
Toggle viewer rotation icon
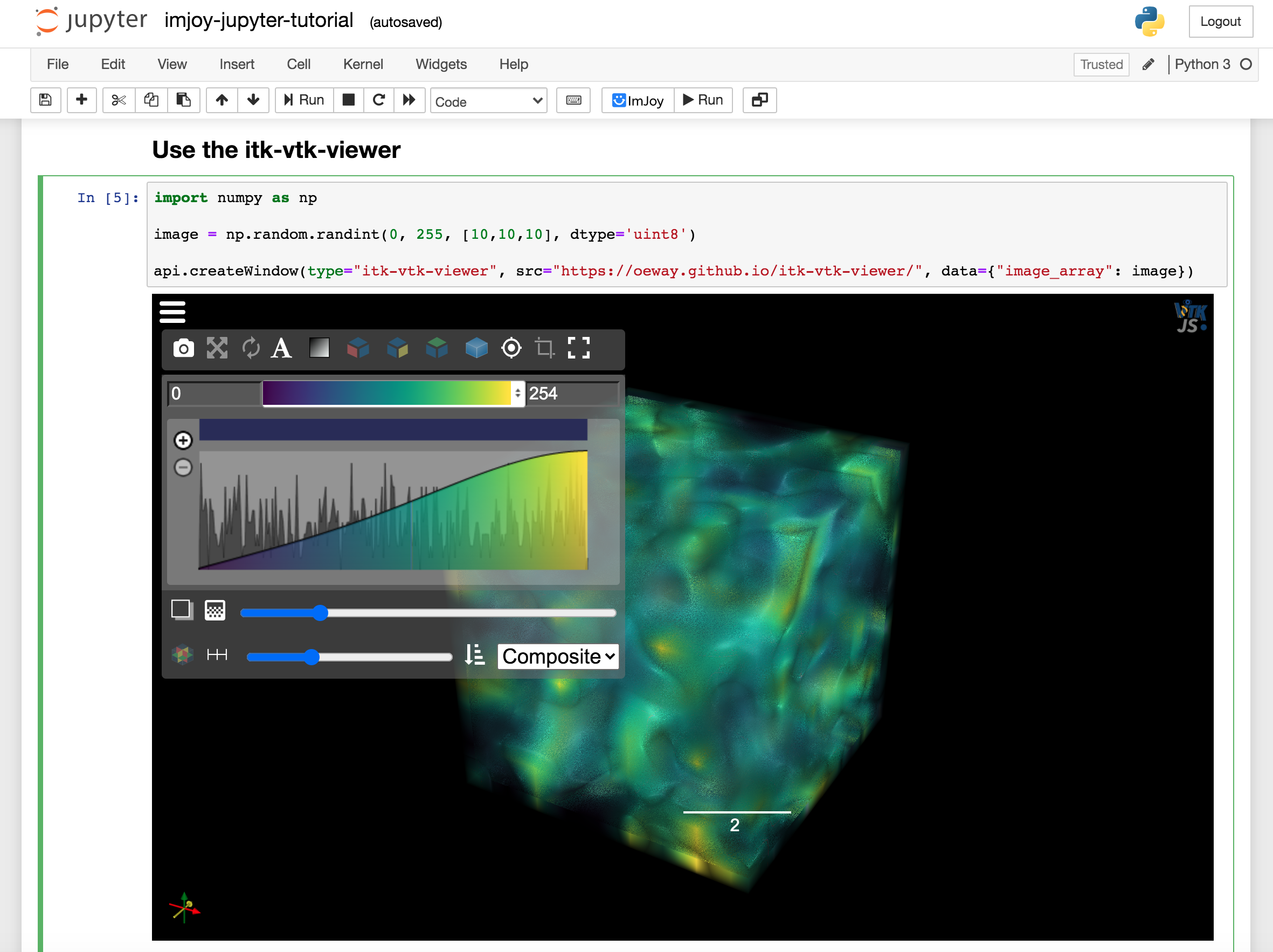point(251,348)
